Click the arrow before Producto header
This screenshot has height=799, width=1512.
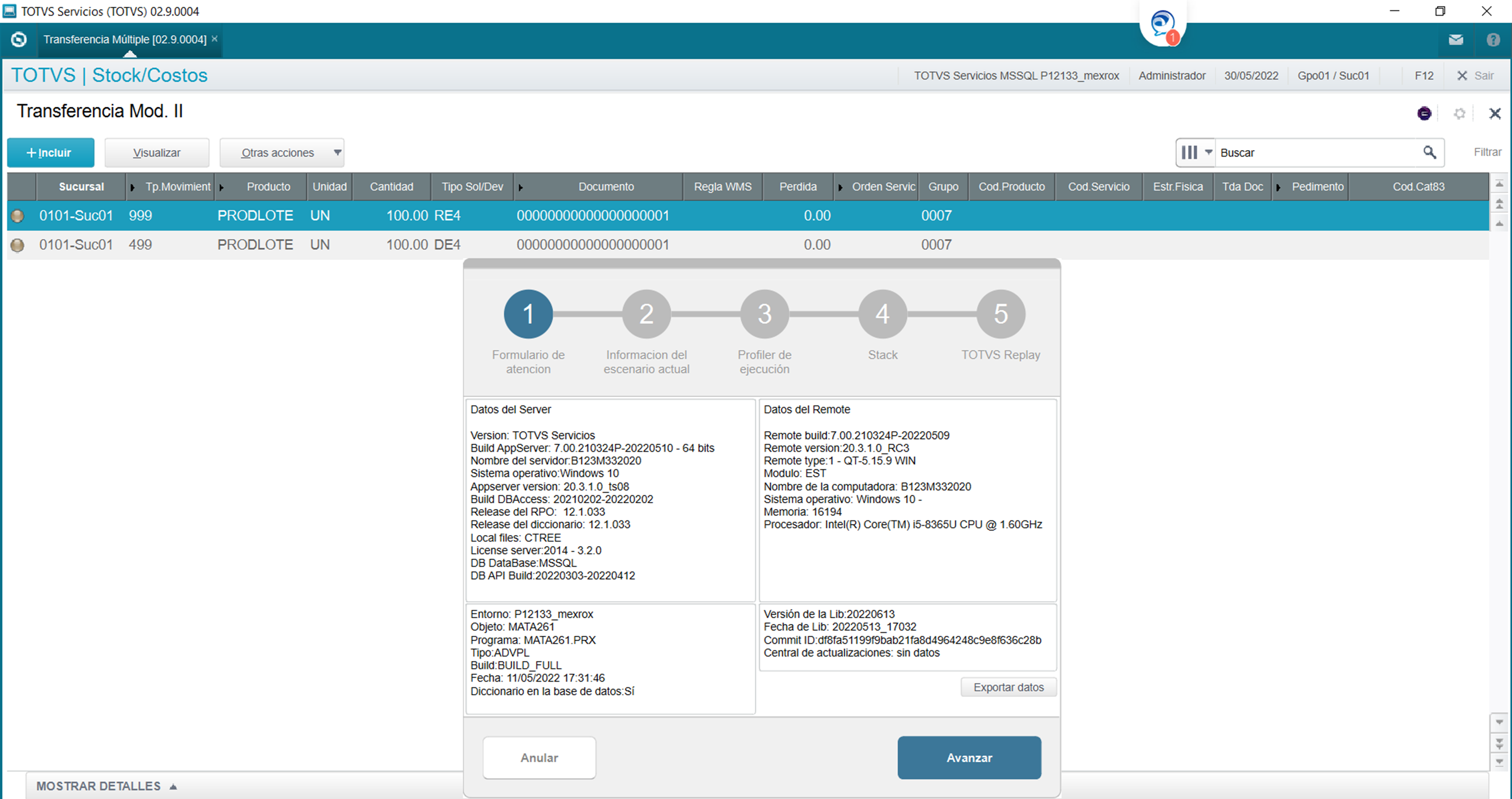221,187
